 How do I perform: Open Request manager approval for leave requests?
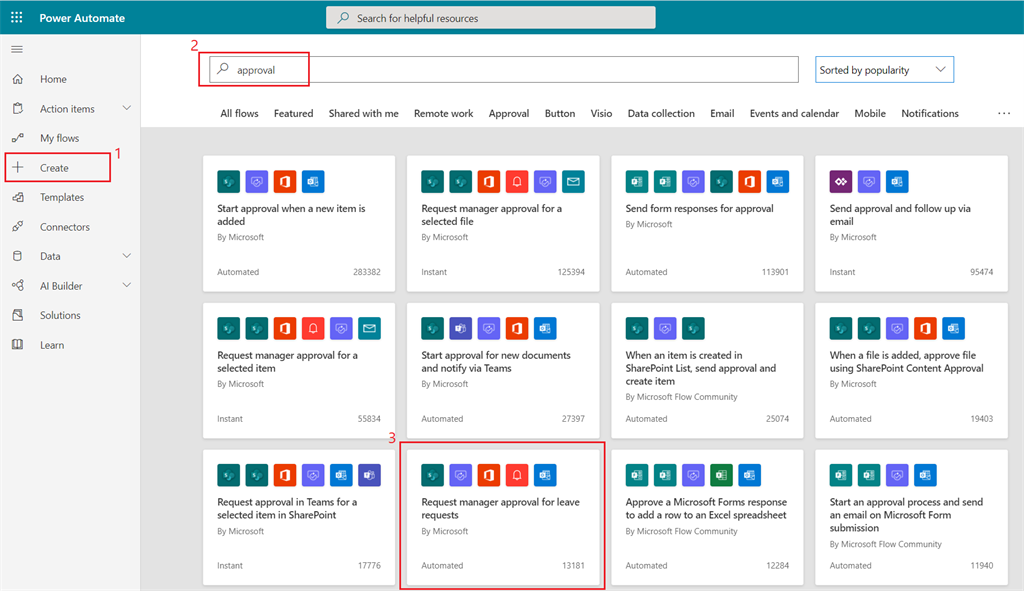coord(503,517)
